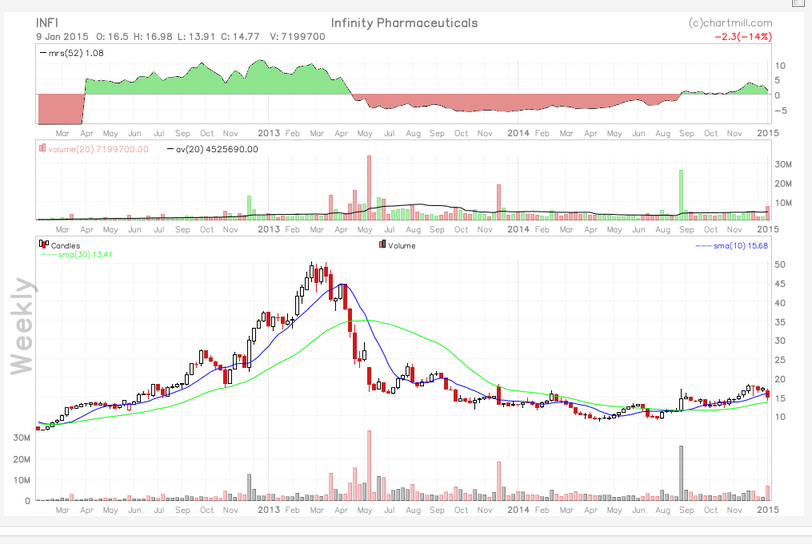Click the green sma(30) 13.41 legend

coord(76,254)
